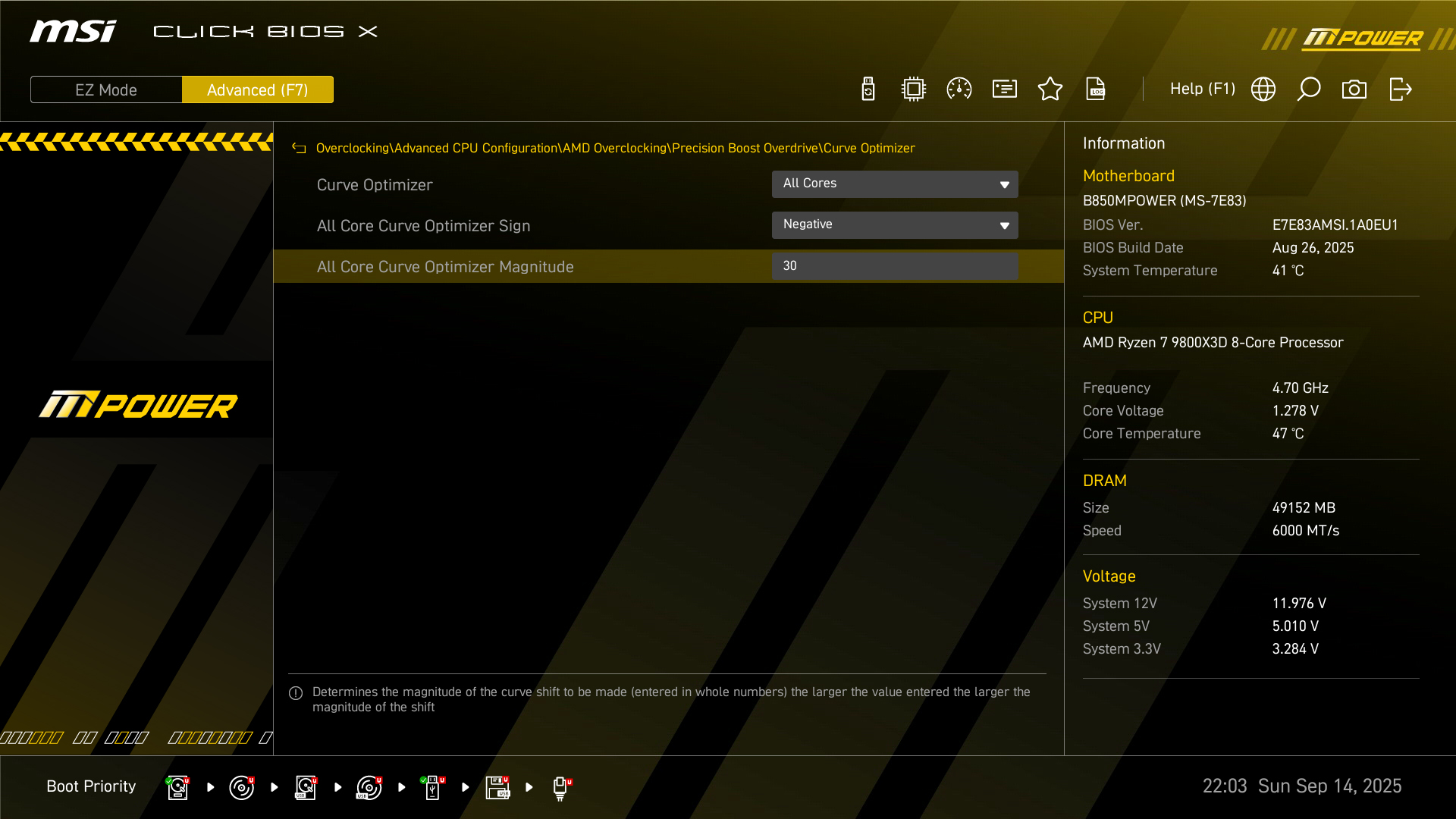1456x819 pixels.
Task: Open the Curve Optimizer Sign Negative dropdown
Action: 895,225
